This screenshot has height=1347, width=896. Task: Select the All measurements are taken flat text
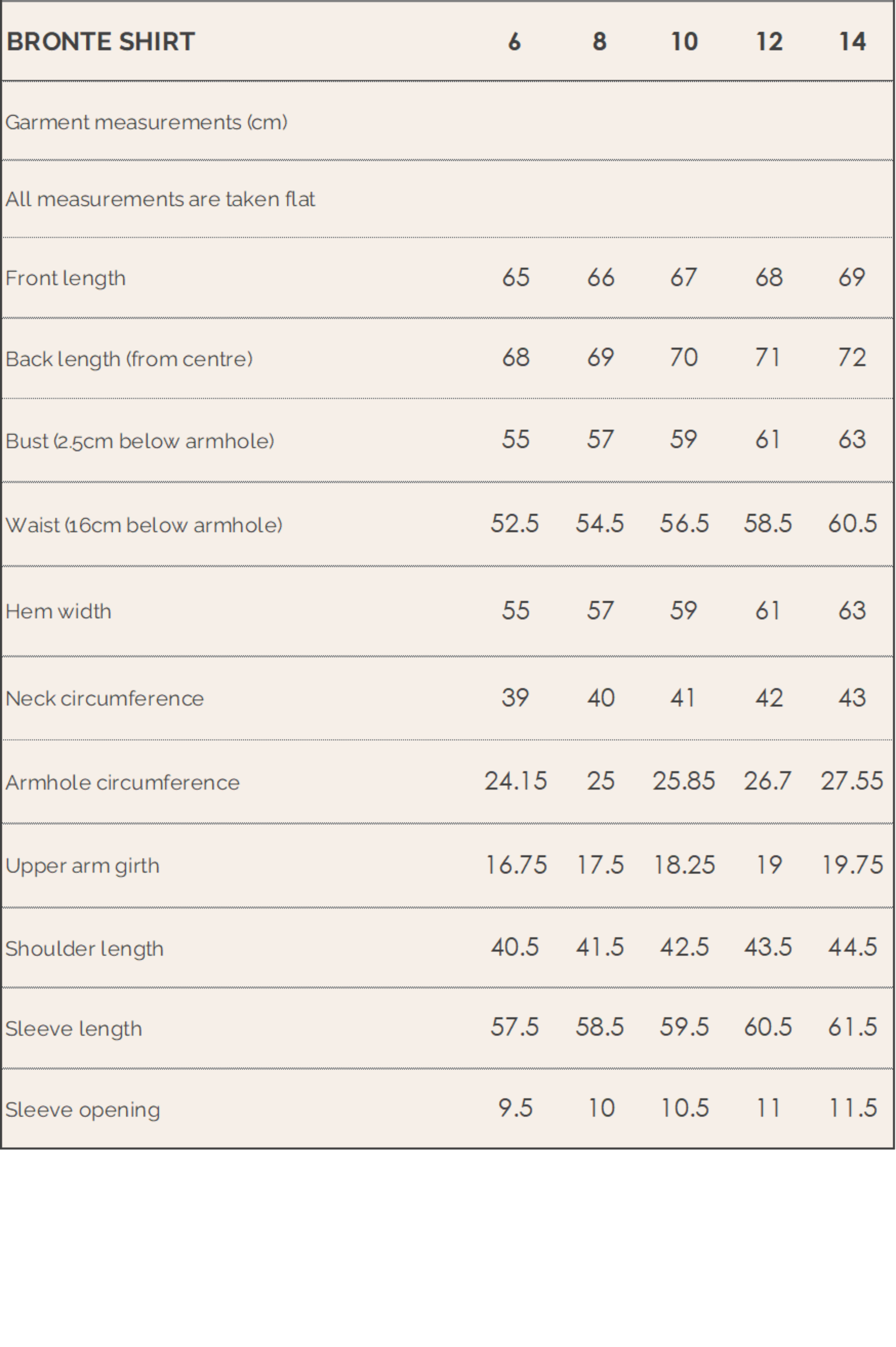tap(160, 199)
